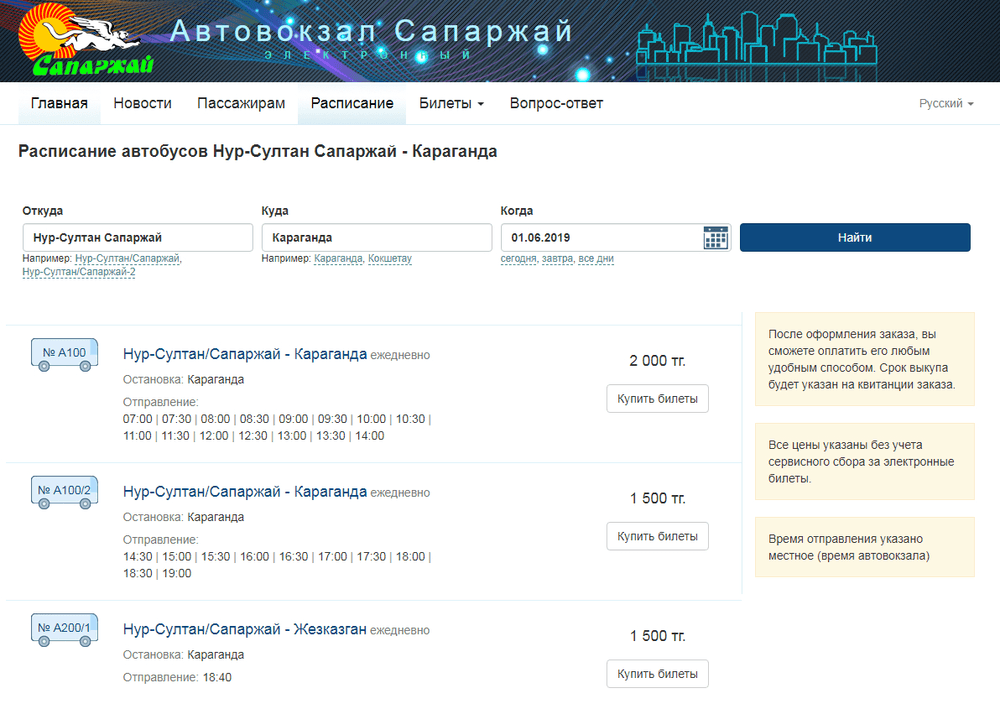The width and height of the screenshot is (1000, 709).
Task: Click the date field showing 01.06.2019
Action: (x=602, y=237)
